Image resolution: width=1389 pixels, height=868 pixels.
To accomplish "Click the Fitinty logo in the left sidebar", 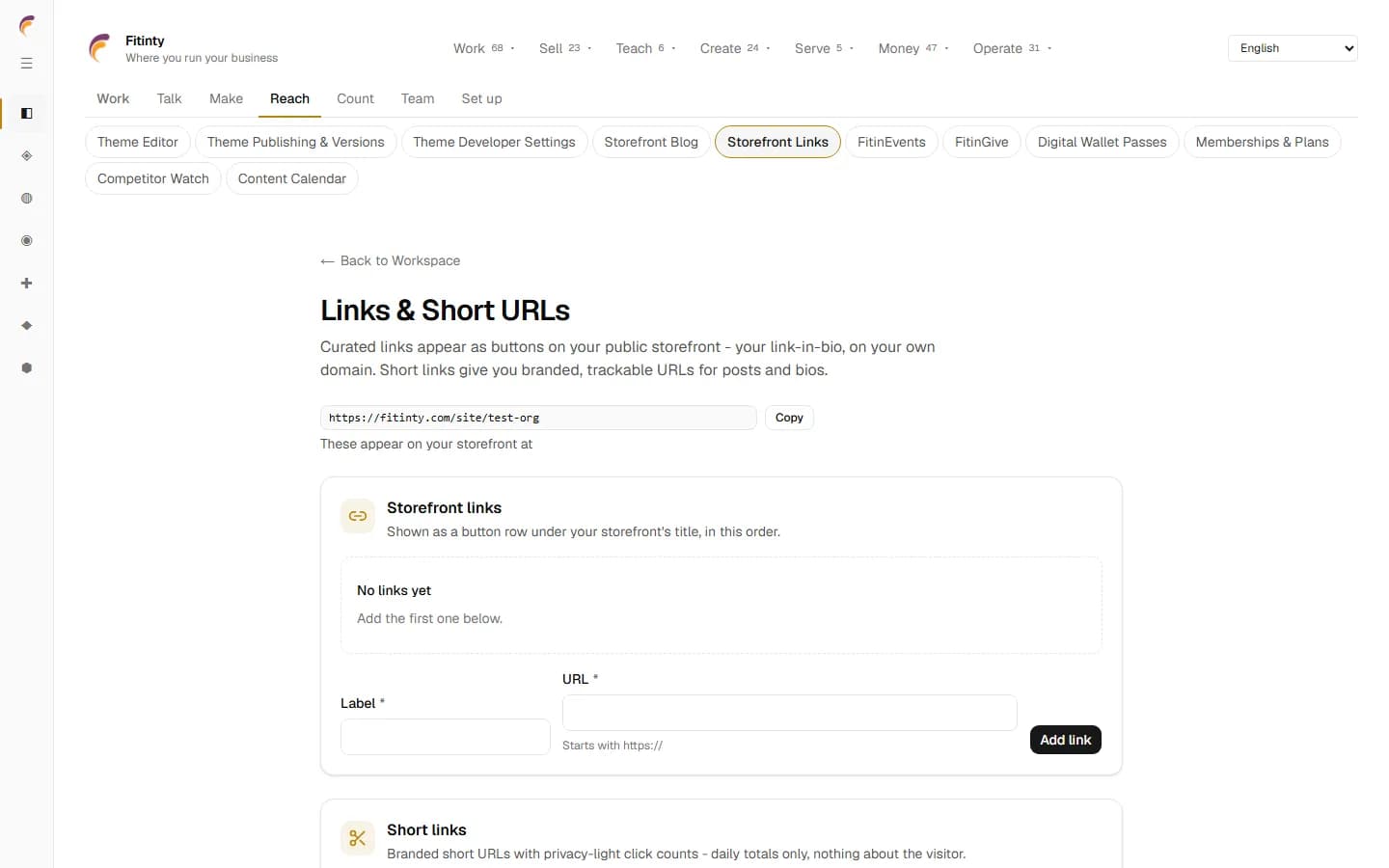I will coord(27,26).
